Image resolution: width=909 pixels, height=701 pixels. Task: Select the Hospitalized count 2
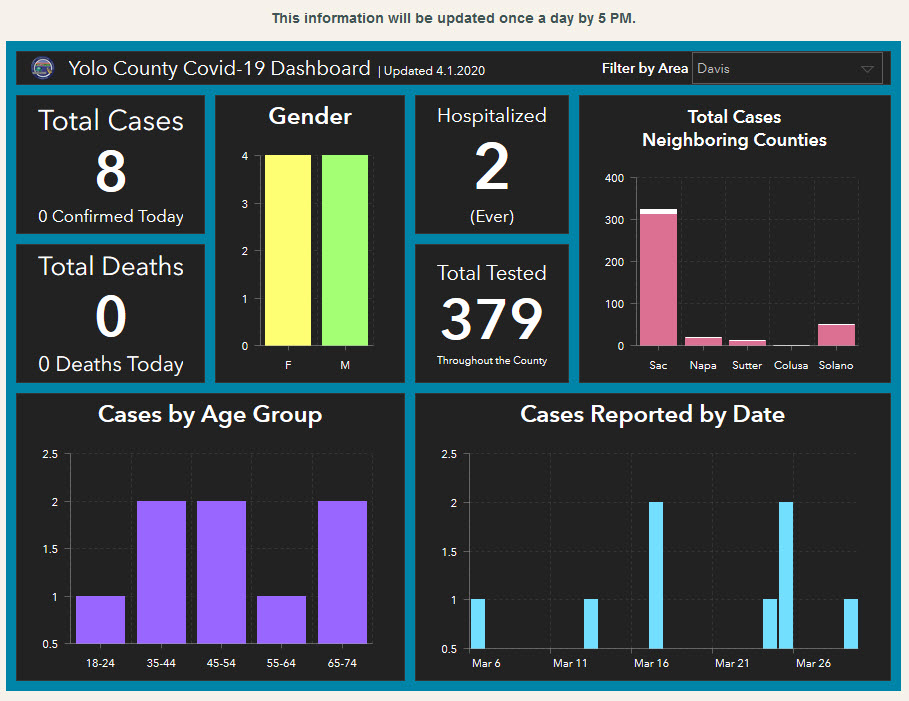491,169
